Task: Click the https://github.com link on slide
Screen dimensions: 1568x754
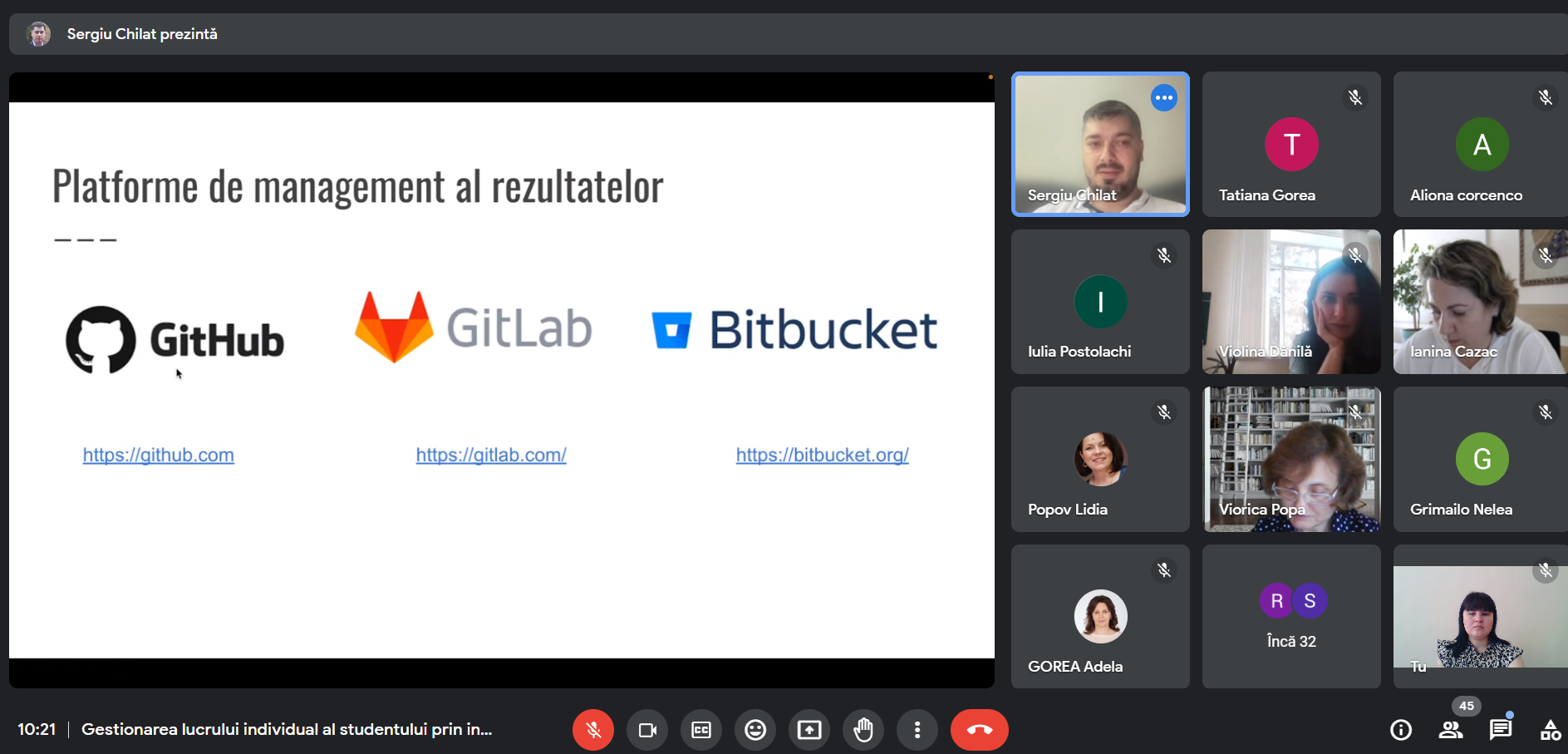Action: coord(159,455)
